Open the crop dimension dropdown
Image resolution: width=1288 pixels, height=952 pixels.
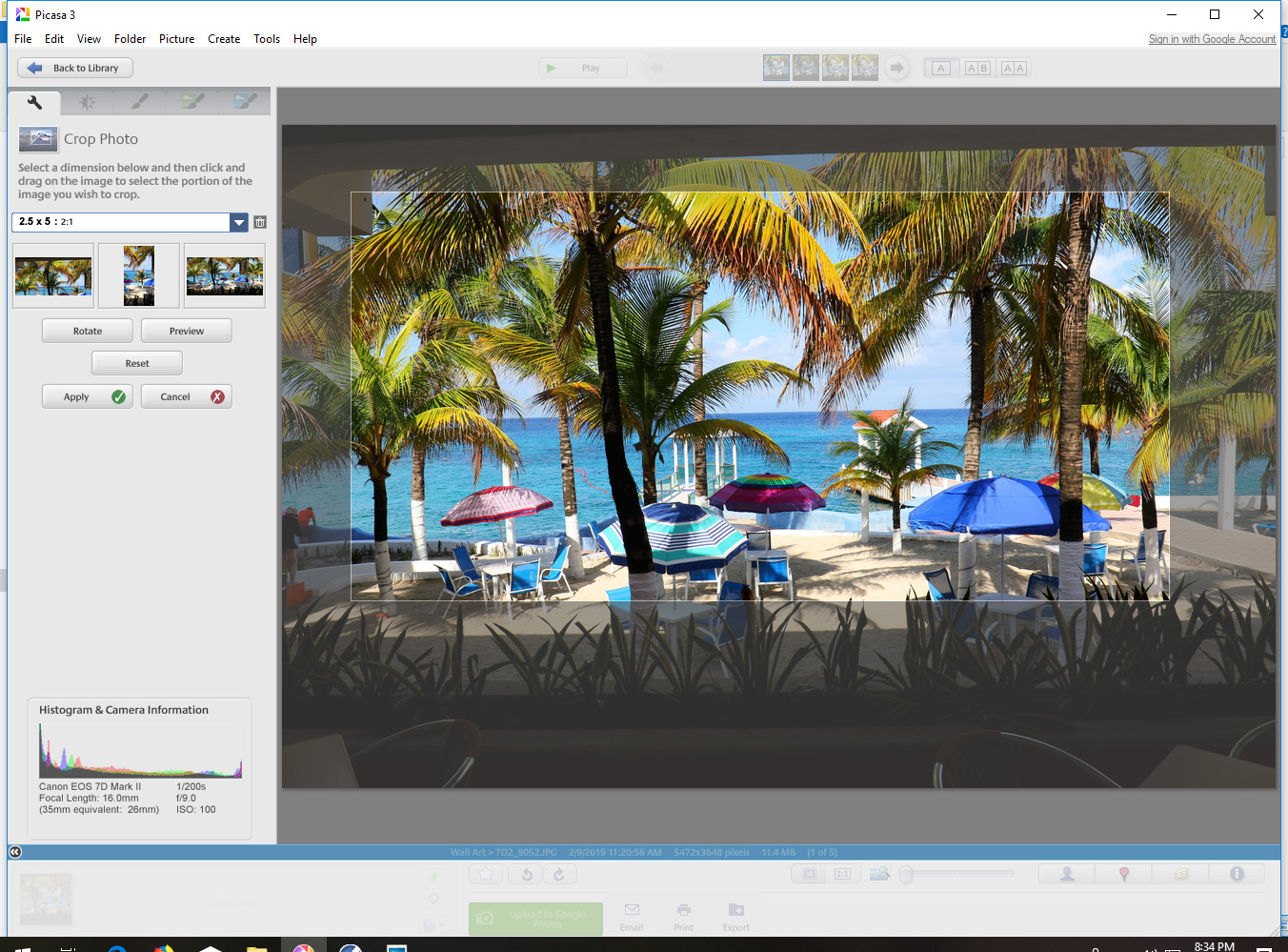point(239,222)
